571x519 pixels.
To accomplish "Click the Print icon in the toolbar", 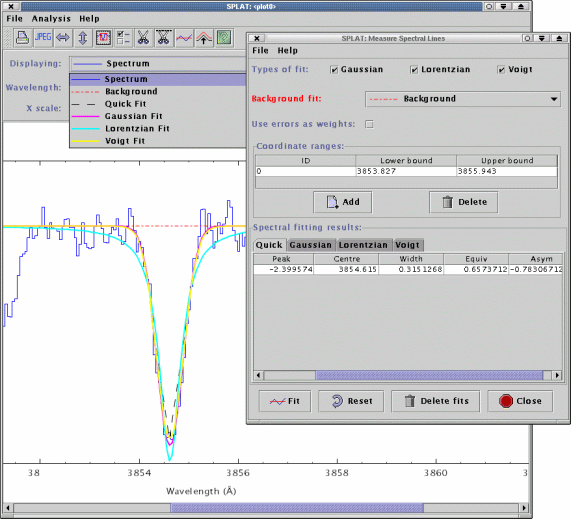I will [x=22, y=38].
